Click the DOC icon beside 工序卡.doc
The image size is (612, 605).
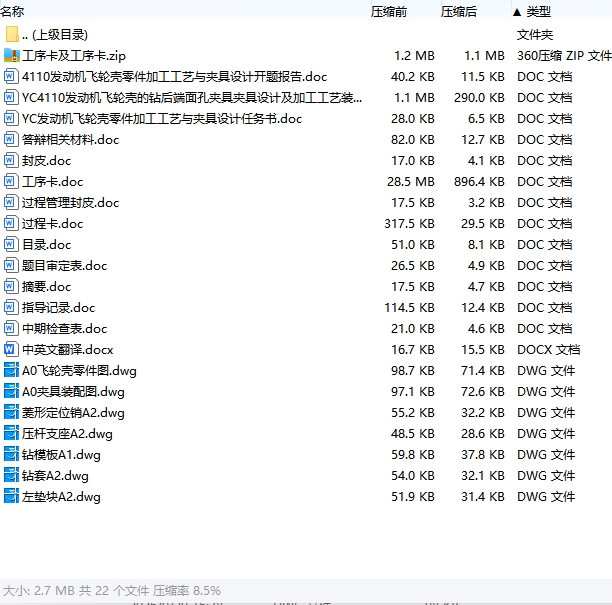click(11, 182)
